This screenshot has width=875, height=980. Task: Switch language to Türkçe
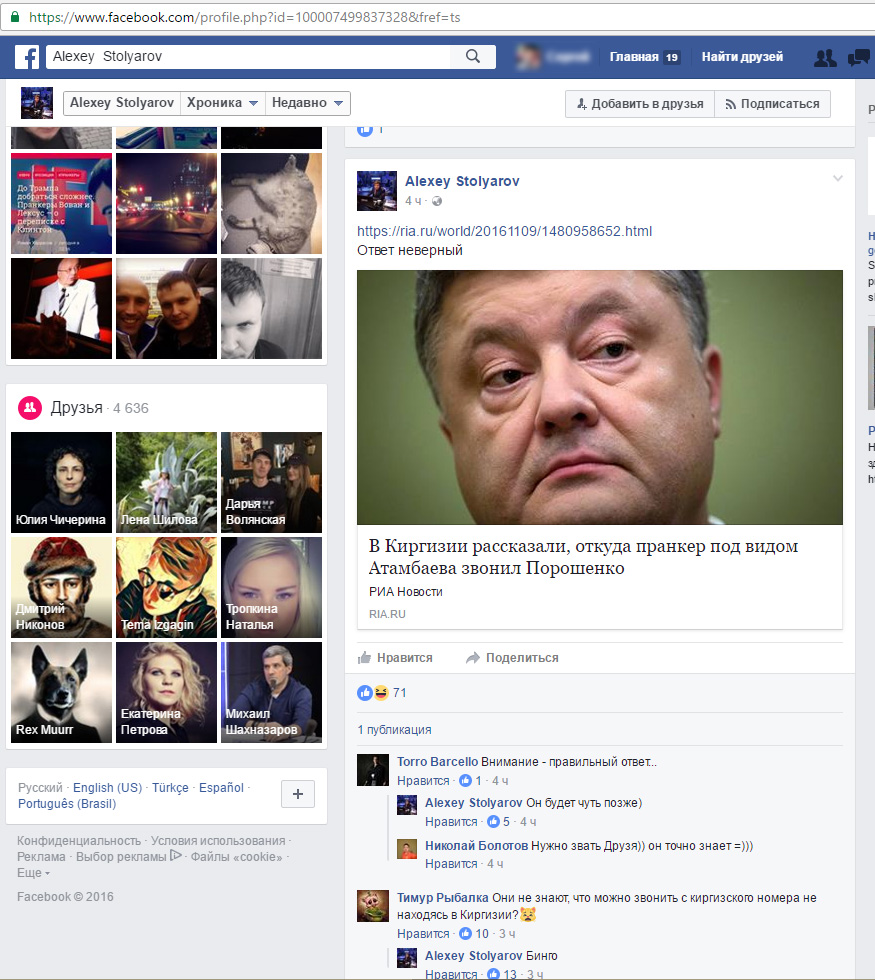coord(170,787)
